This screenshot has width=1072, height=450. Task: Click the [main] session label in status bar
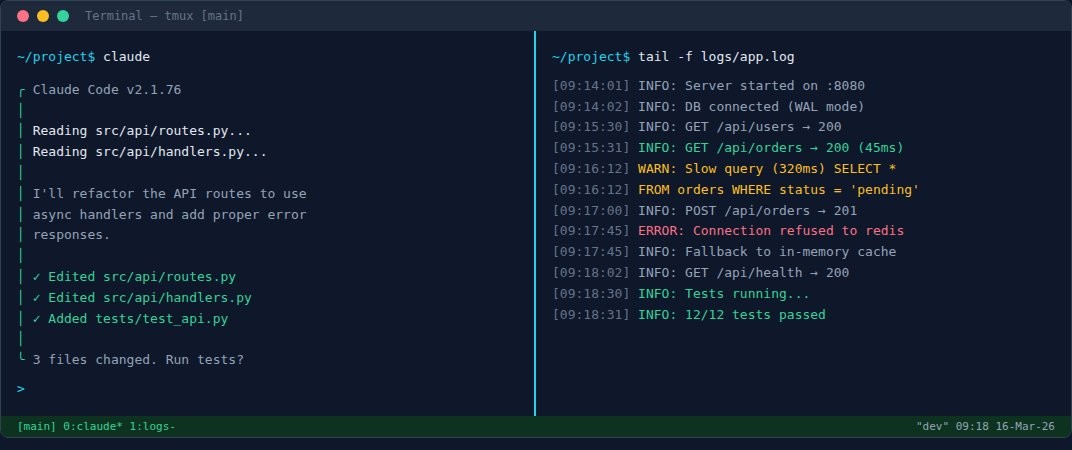[x=37, y=426]
